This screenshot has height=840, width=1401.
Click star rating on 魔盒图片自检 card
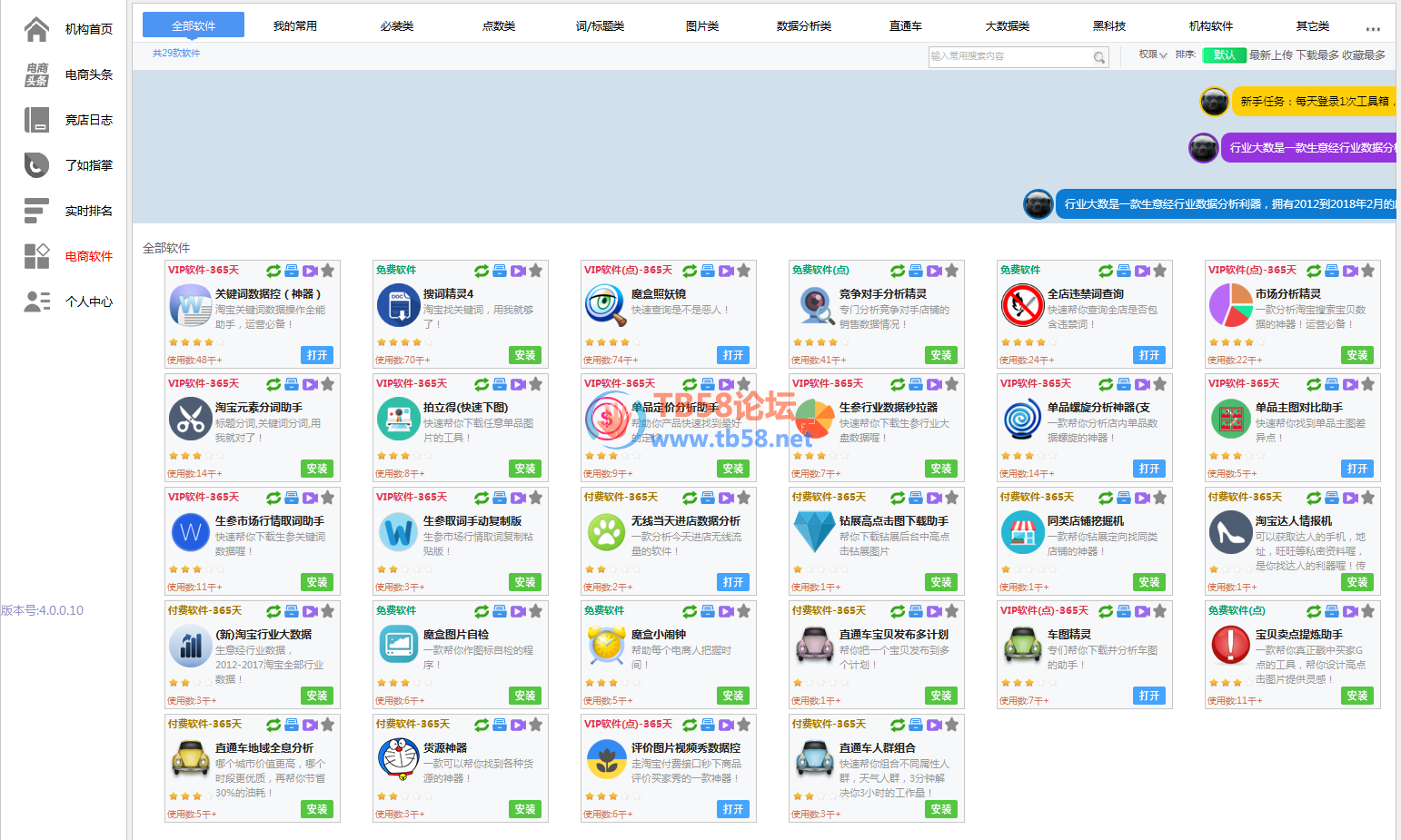click(404, 683)
